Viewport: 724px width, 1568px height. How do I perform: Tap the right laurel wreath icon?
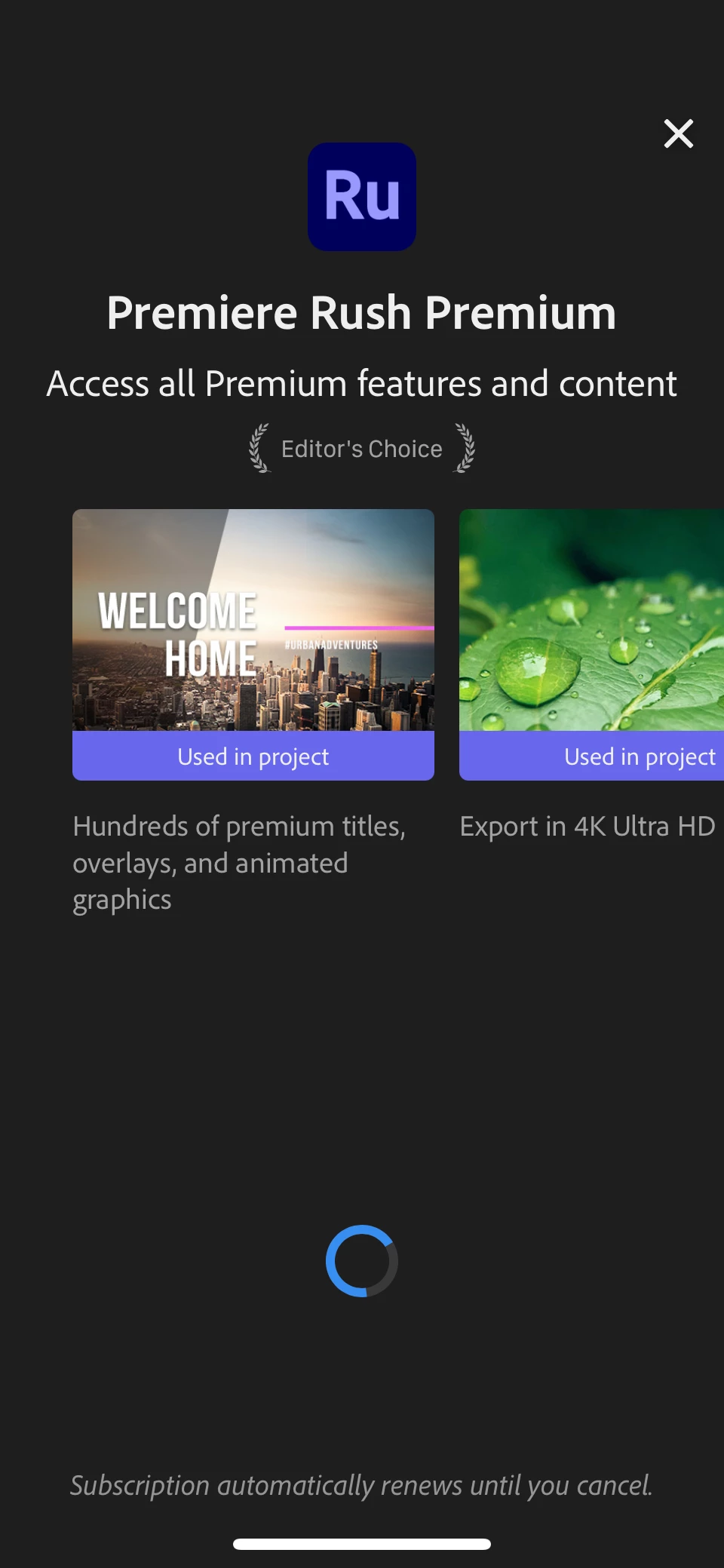[x=465, y=448]
